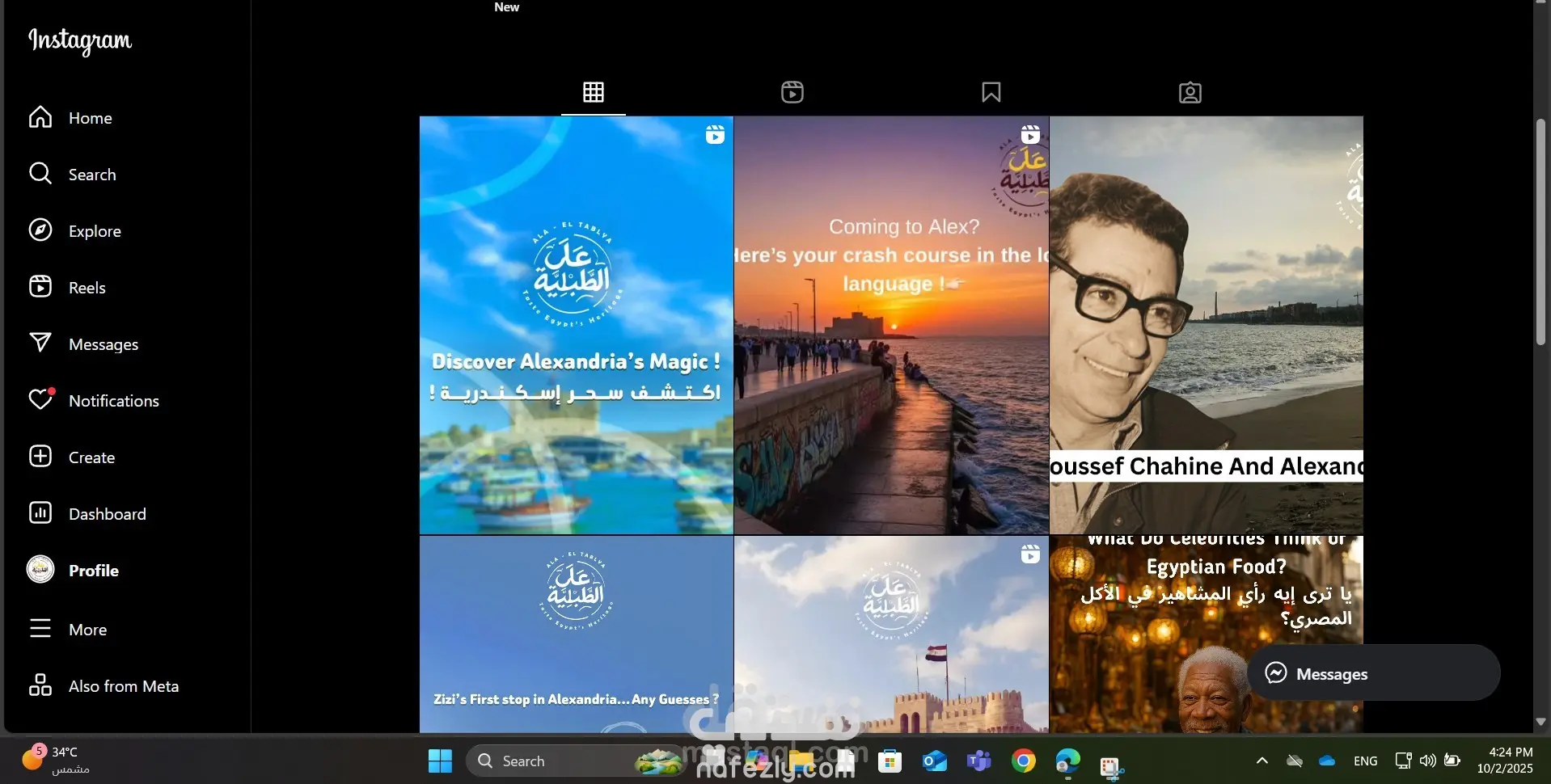Open Microsoft Teams from the taskbar
The width and height of the screenshot is (1551, 784).
tap(979, 761)
